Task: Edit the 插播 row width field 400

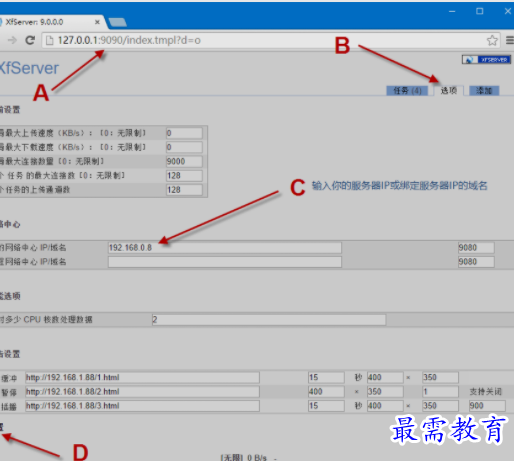Action: point(385,406)
